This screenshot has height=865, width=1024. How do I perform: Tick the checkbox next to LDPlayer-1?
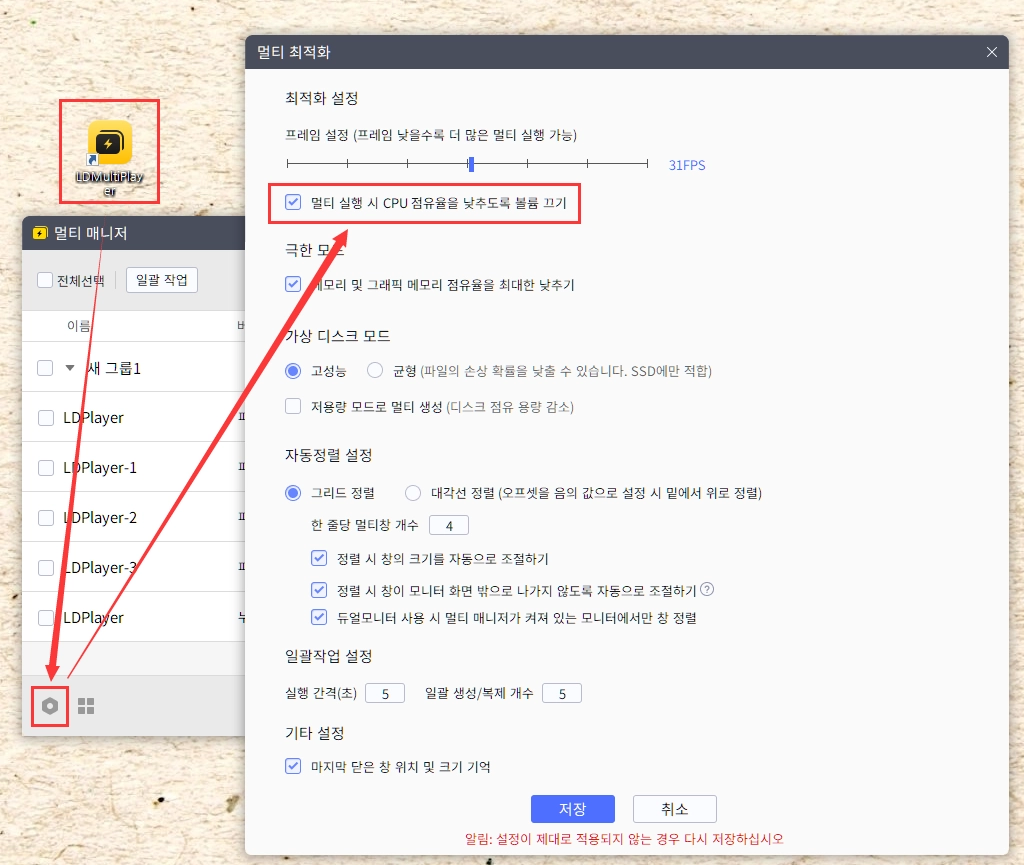tap(45, 468)
